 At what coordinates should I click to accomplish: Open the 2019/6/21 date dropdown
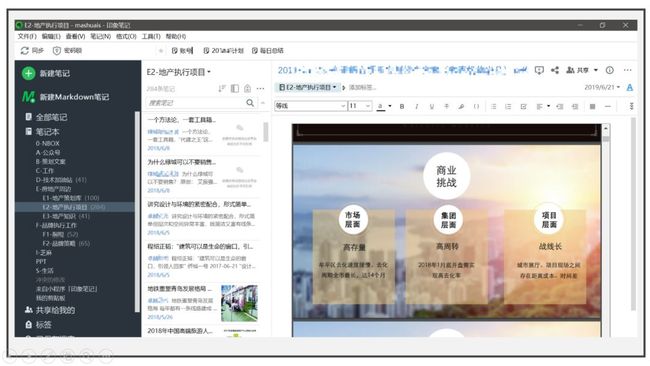[x=602, y=87]
